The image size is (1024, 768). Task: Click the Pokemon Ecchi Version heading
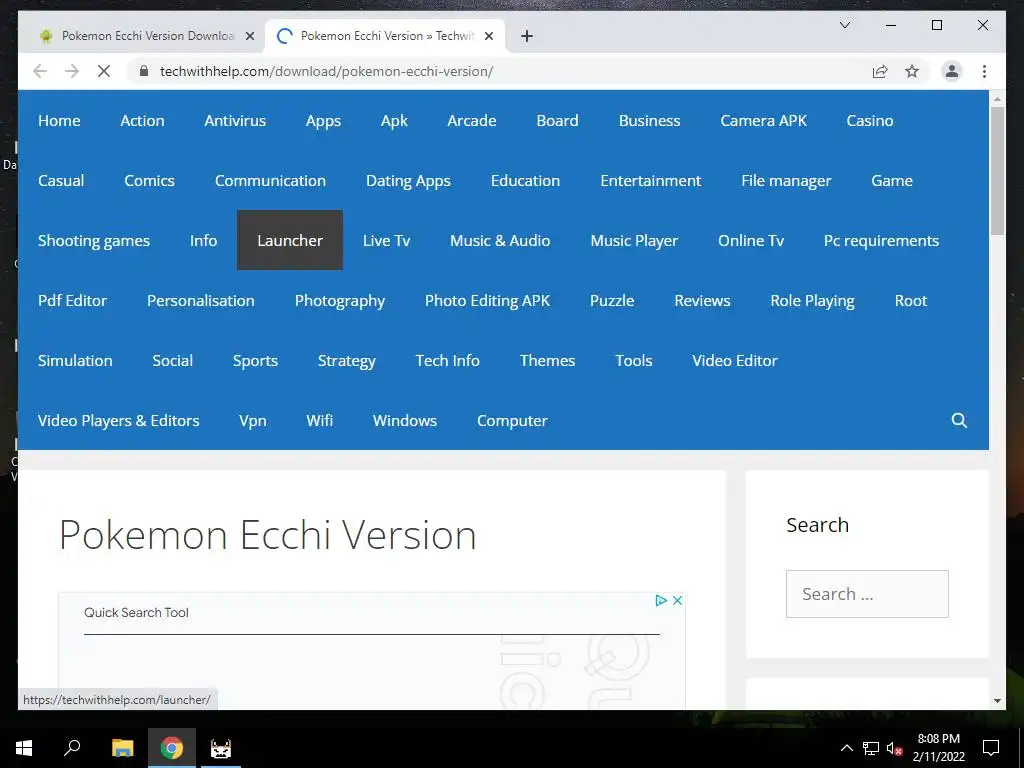coord(268,535)
